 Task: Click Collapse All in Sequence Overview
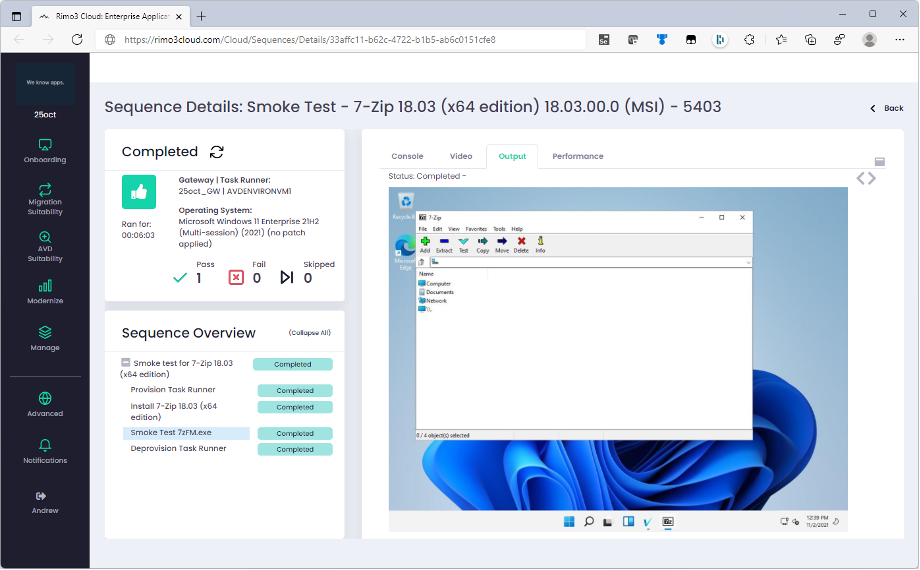pyautogui.click(x=309, y=333)
